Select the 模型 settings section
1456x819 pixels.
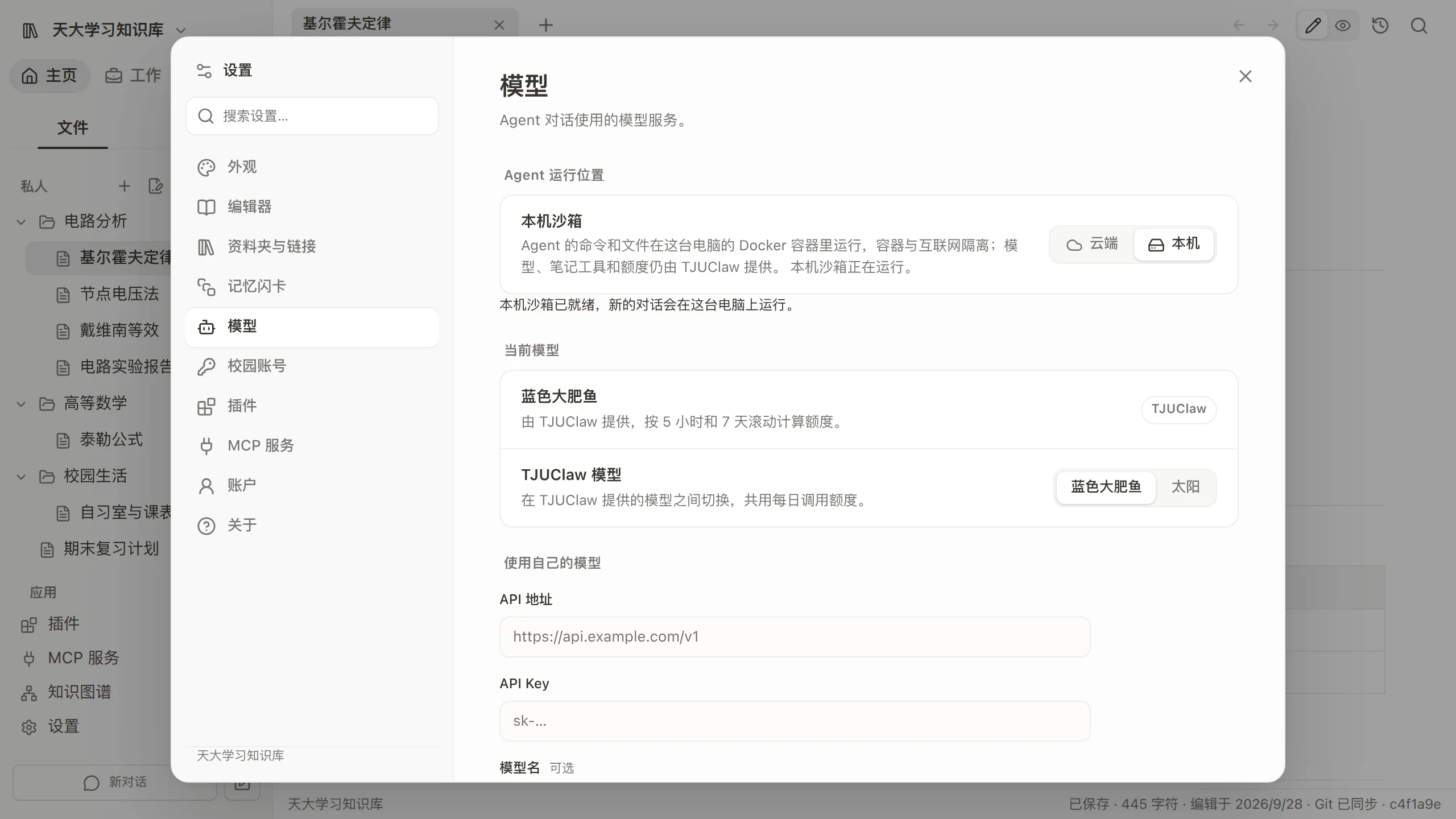coord(312,327)
